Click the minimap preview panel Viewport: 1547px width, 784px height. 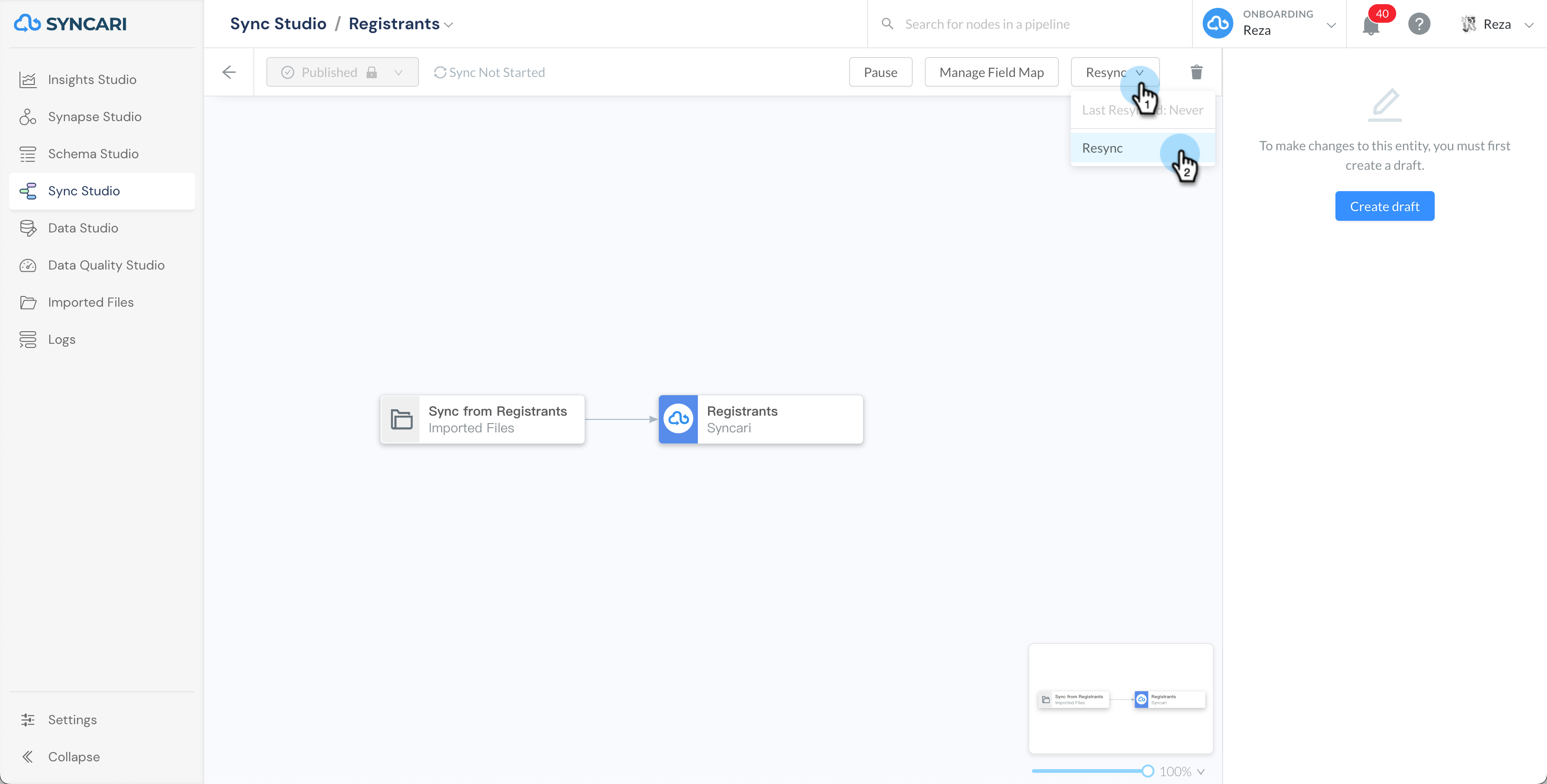point(1121,699)
